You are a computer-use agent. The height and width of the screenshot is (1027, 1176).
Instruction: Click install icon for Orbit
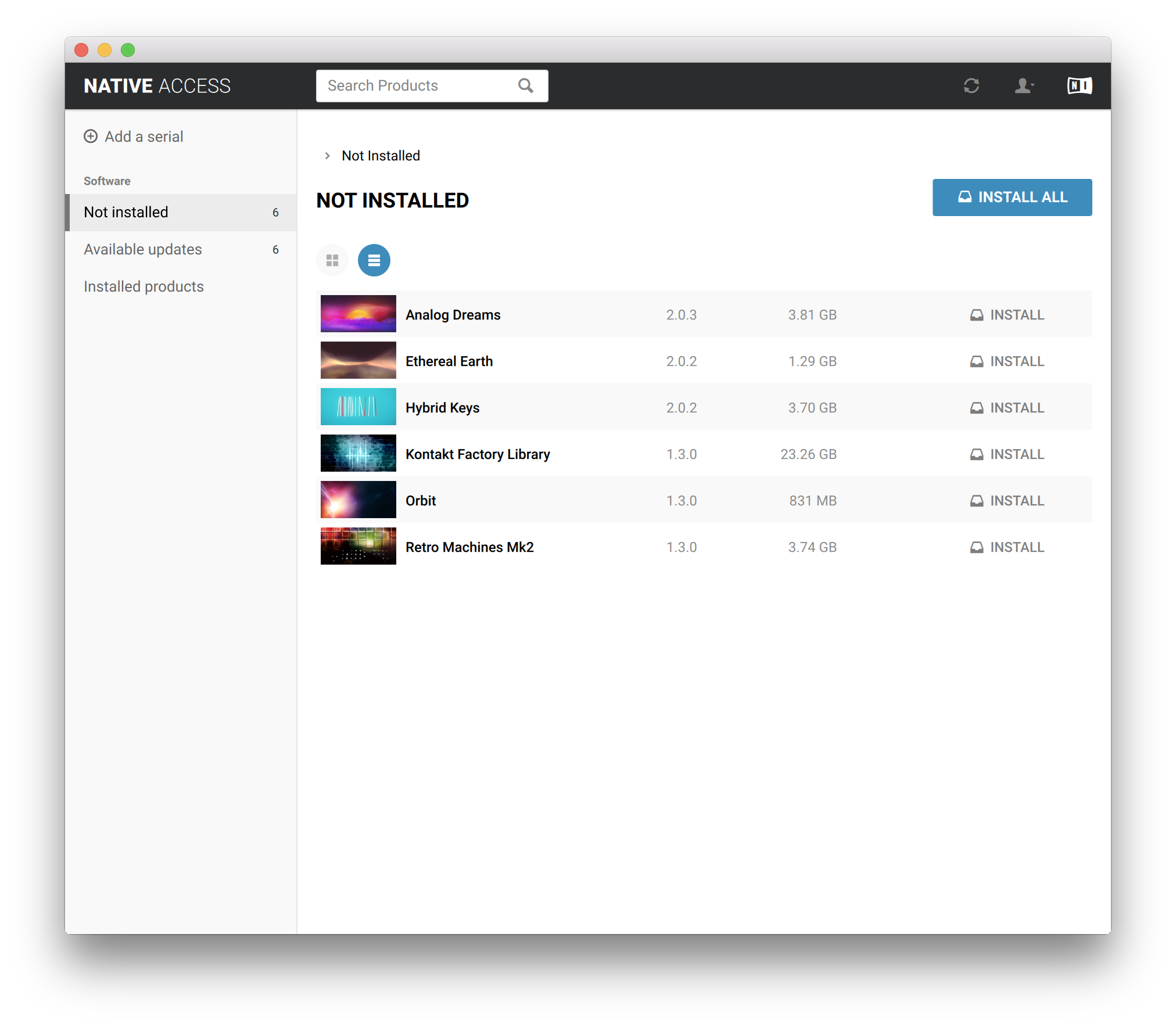pos(977,501)
